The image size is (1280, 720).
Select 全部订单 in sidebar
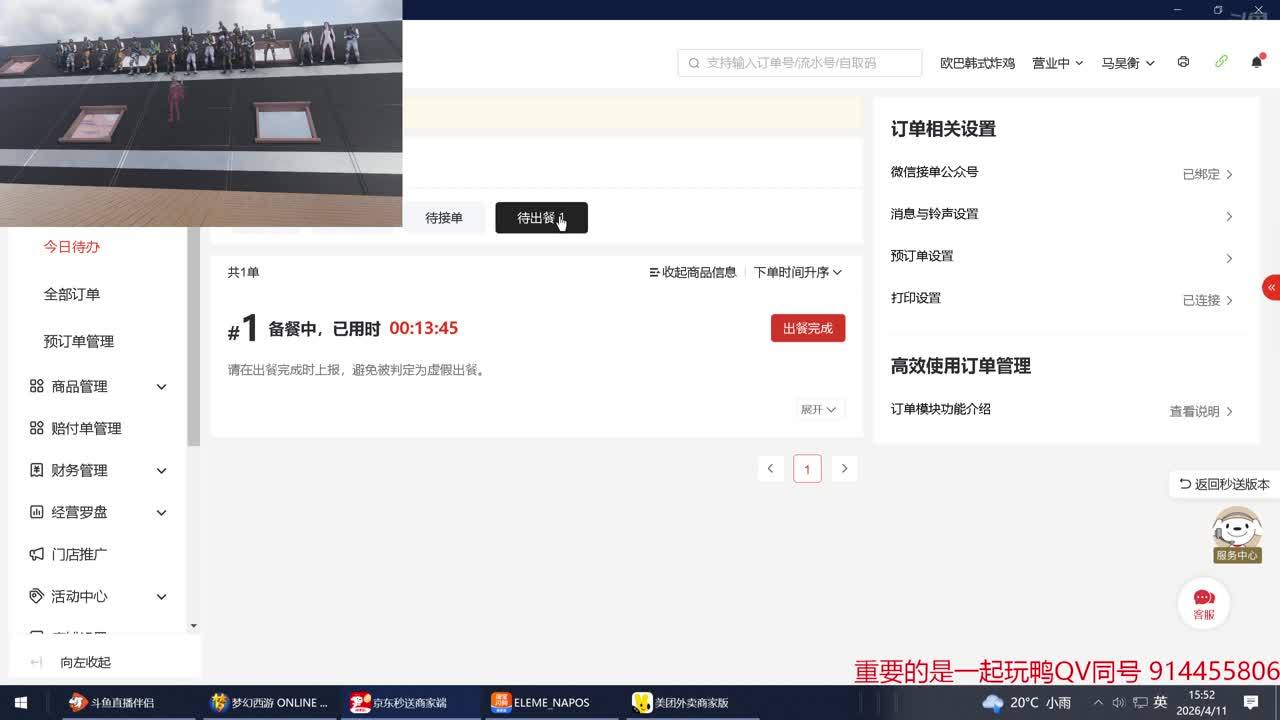pos(72,294)
